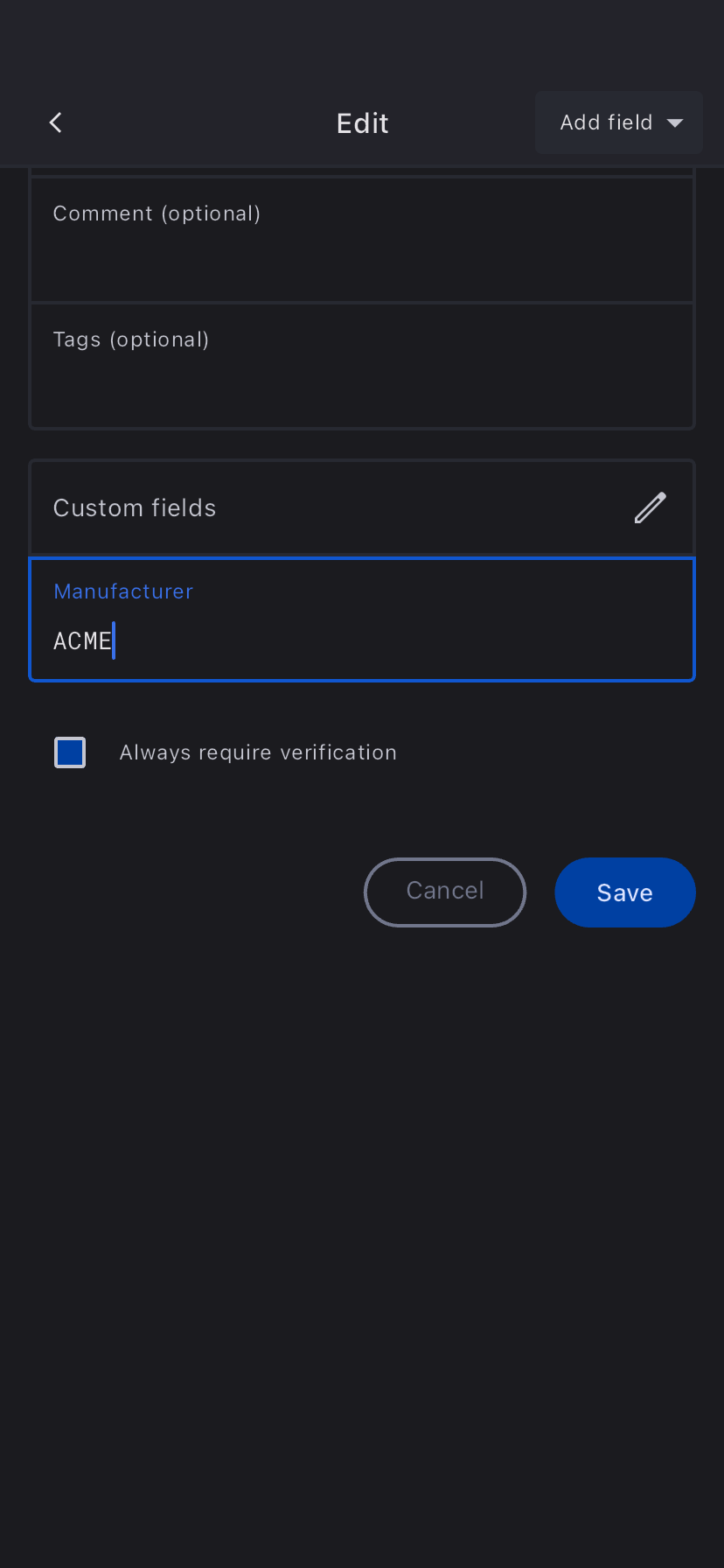Click the pencil icon beside Custom fields
Viewport: 724px width, 1568px height.
coord(650,507)
